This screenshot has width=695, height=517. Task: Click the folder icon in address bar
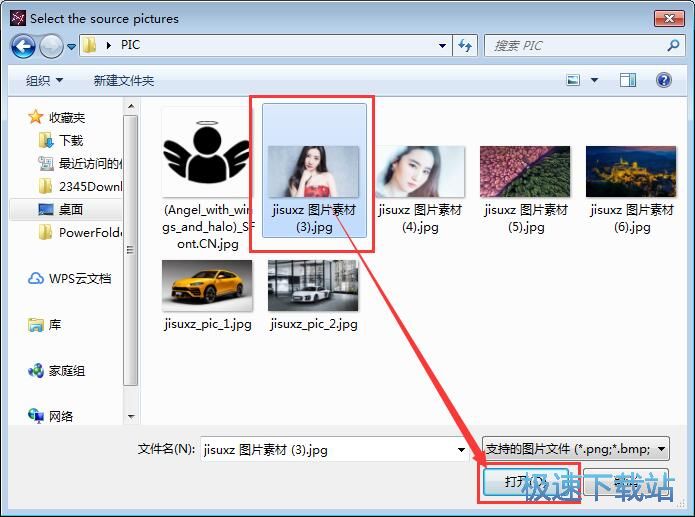(90, 45)
